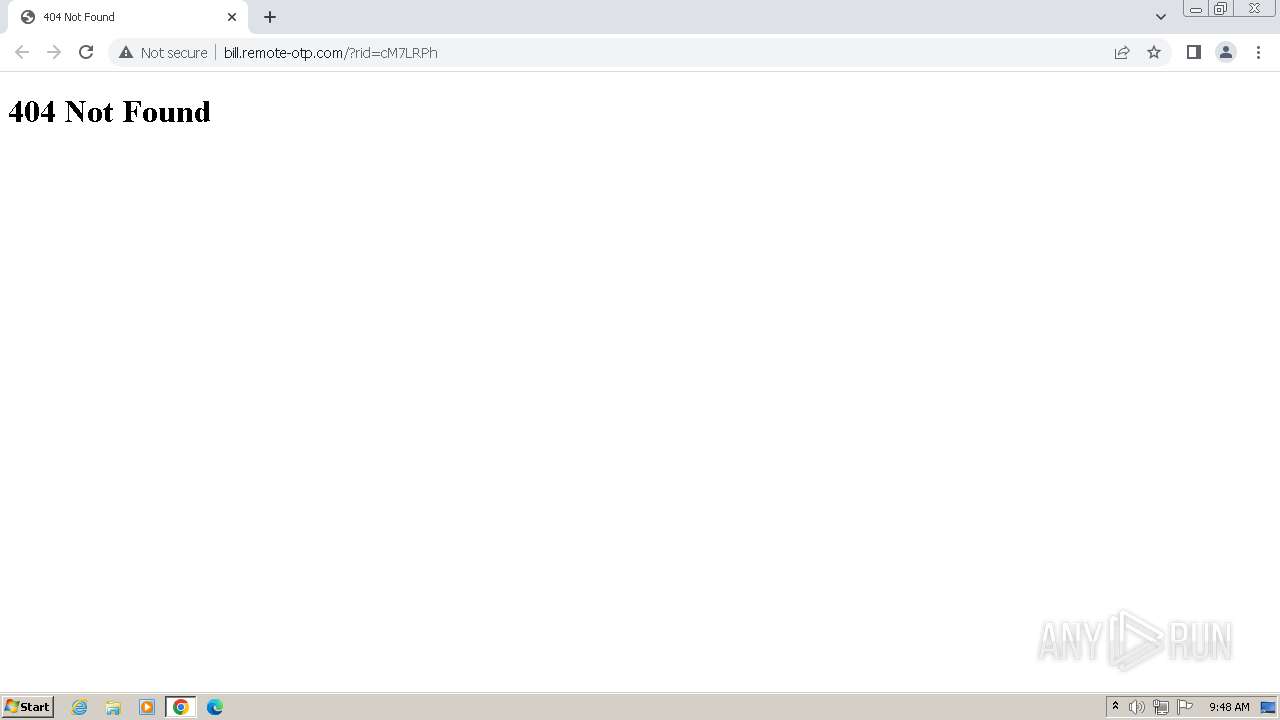The width and height of the screenshot is (1280, 720).
Task: Open the Windows Start menu
Action: [27, 707]
